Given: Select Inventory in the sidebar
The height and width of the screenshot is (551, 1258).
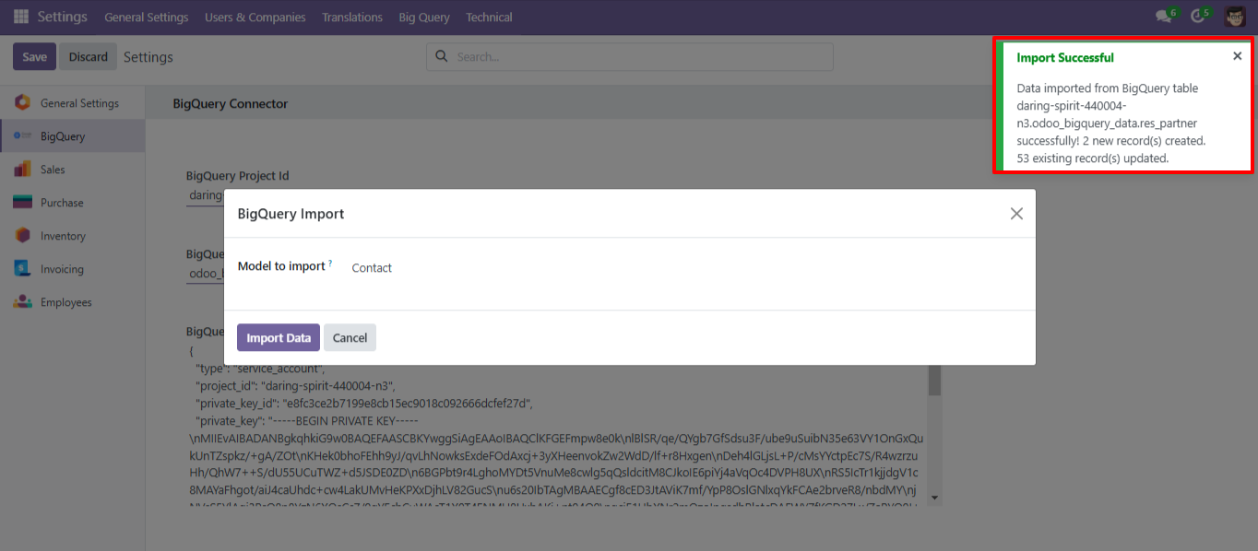Looking at the screenshot, I should click(x=72, y=236).
